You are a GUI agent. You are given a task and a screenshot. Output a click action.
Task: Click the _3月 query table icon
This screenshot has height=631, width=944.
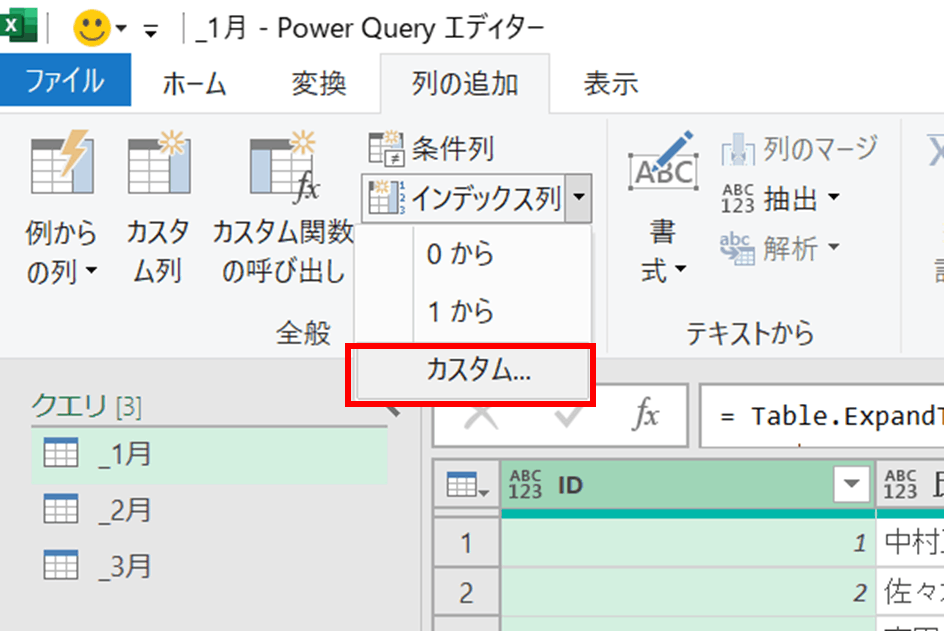61,565
